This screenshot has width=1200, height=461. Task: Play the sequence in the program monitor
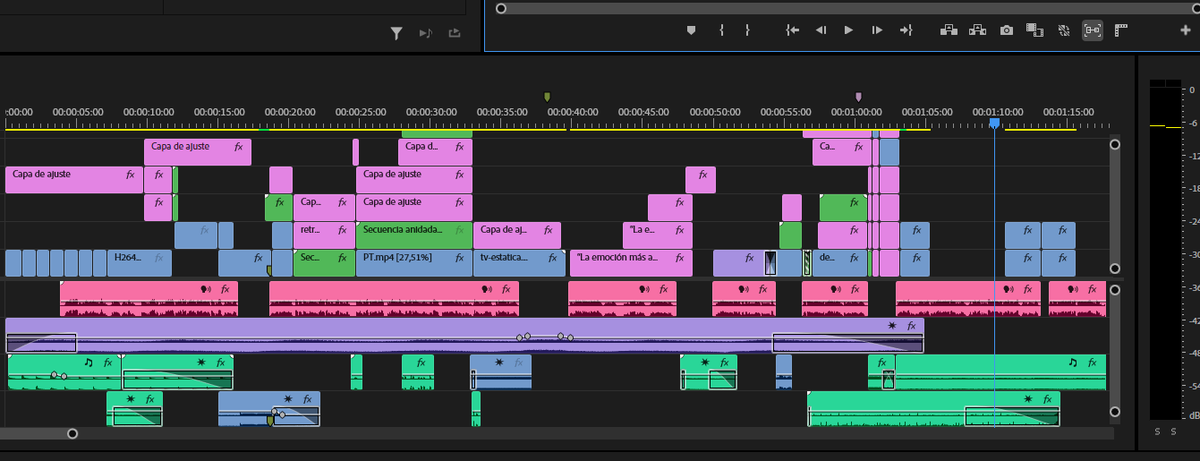tap(849, 31)
